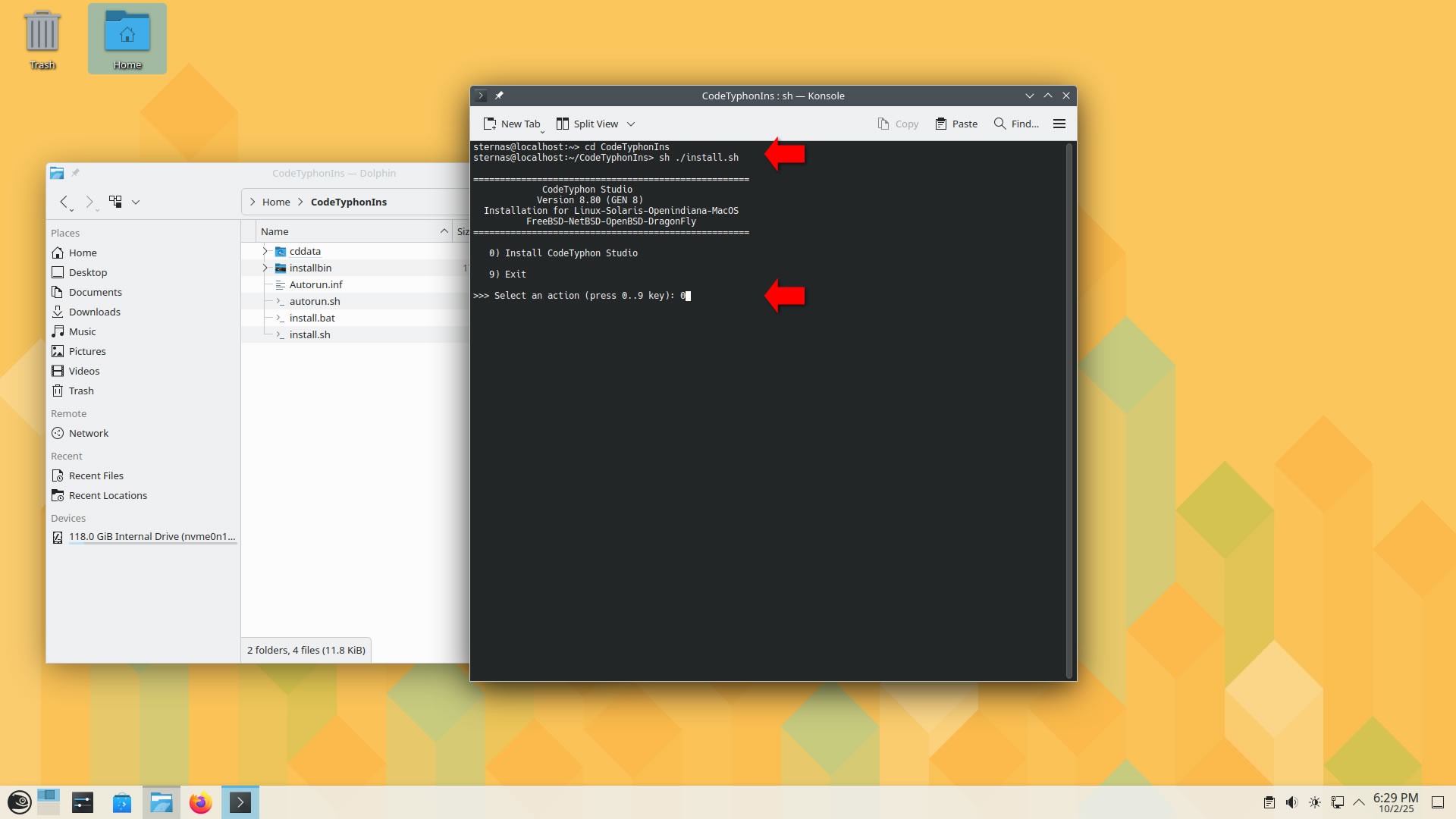This screenshot has width=1456, height=819.
Task: Open Recent Files in the Places panel
Action: pos(96,475)
